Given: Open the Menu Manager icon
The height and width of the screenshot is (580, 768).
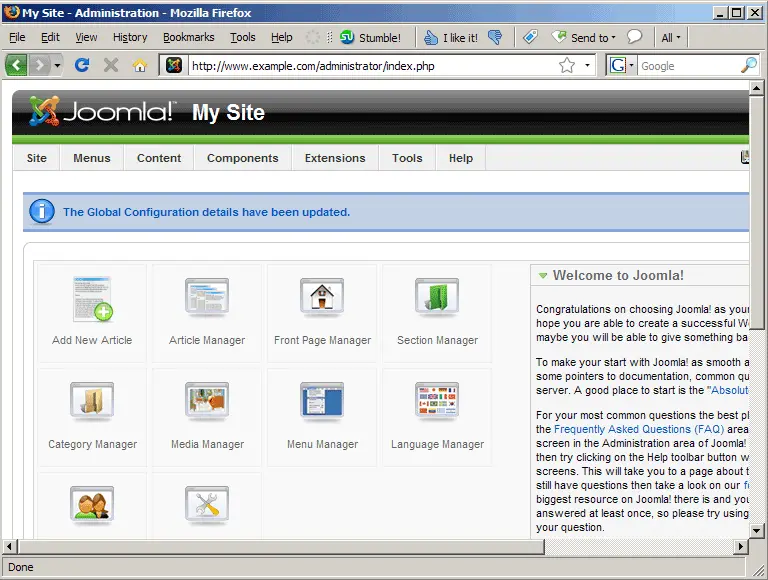Looking at the screenshot, I should [322, 401].
